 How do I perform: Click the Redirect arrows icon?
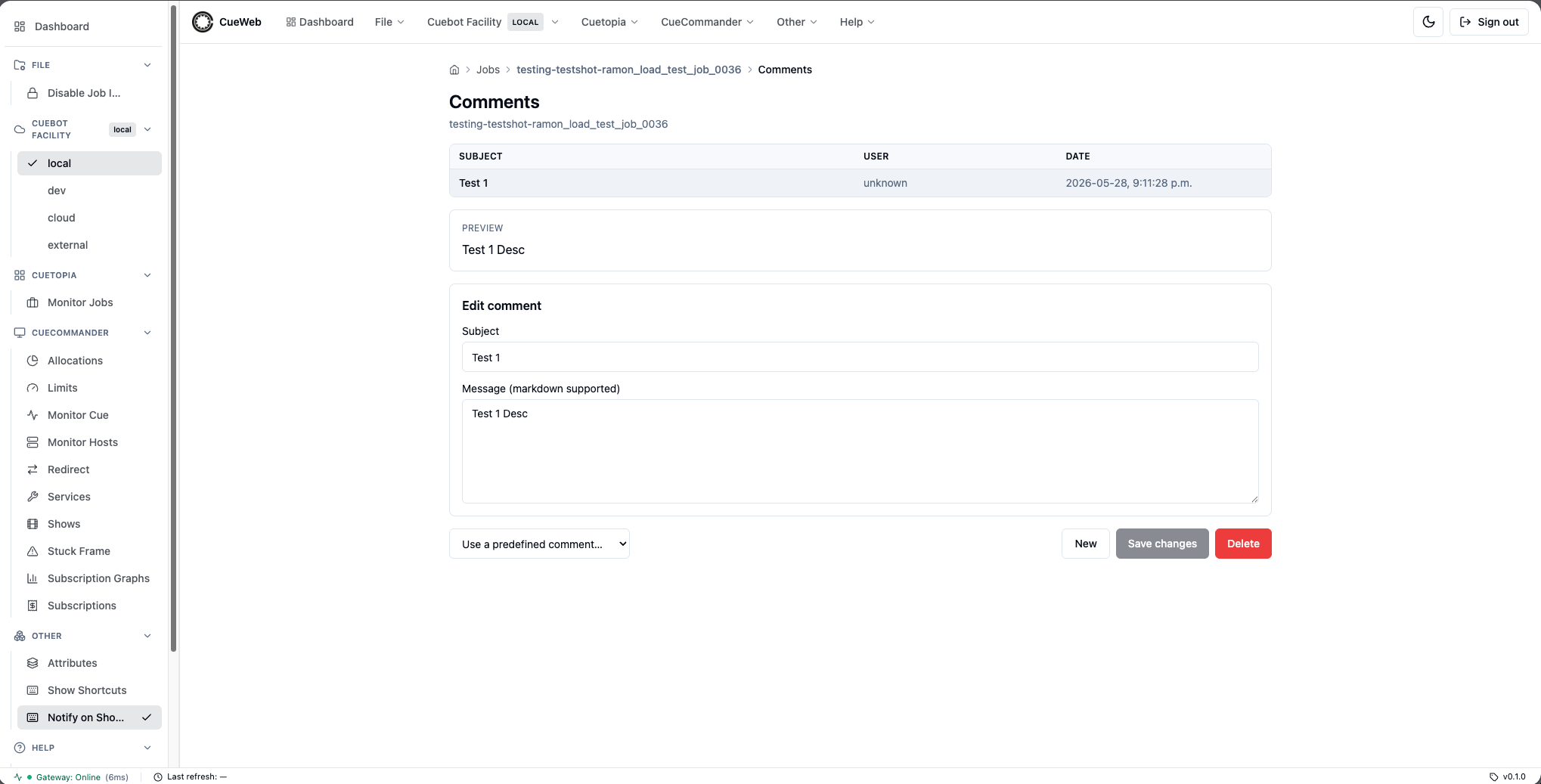click(33, 469)
